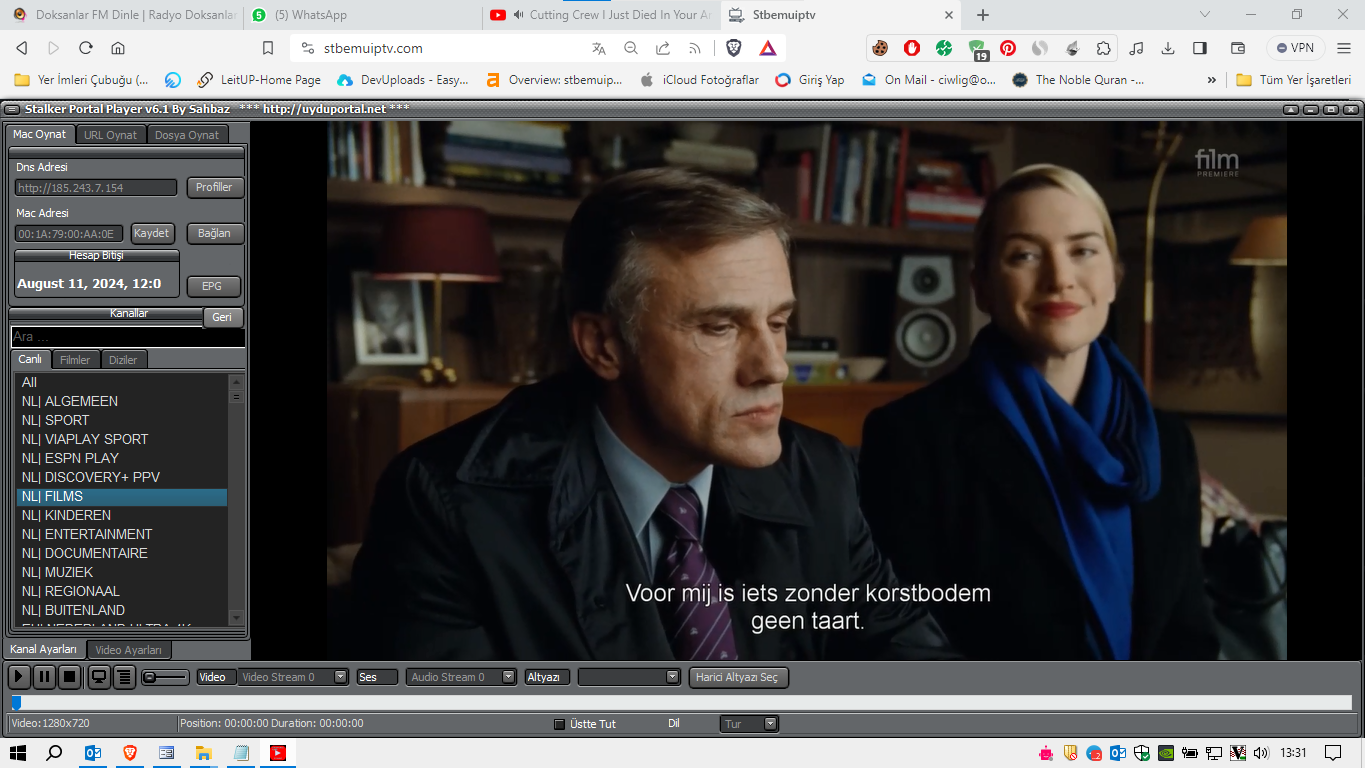The image size is (1365, 768).
Task: Focus the Dns Adresi input field
Action: (96, 188)
